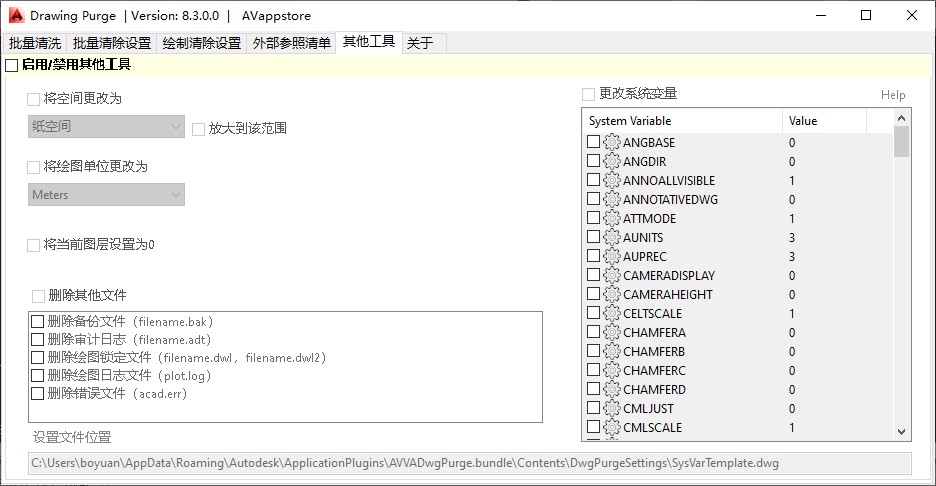The image size is (936, 486).
Task: Toggle the 更改系统变量 checkbox
Action: (x=589, y=94)
